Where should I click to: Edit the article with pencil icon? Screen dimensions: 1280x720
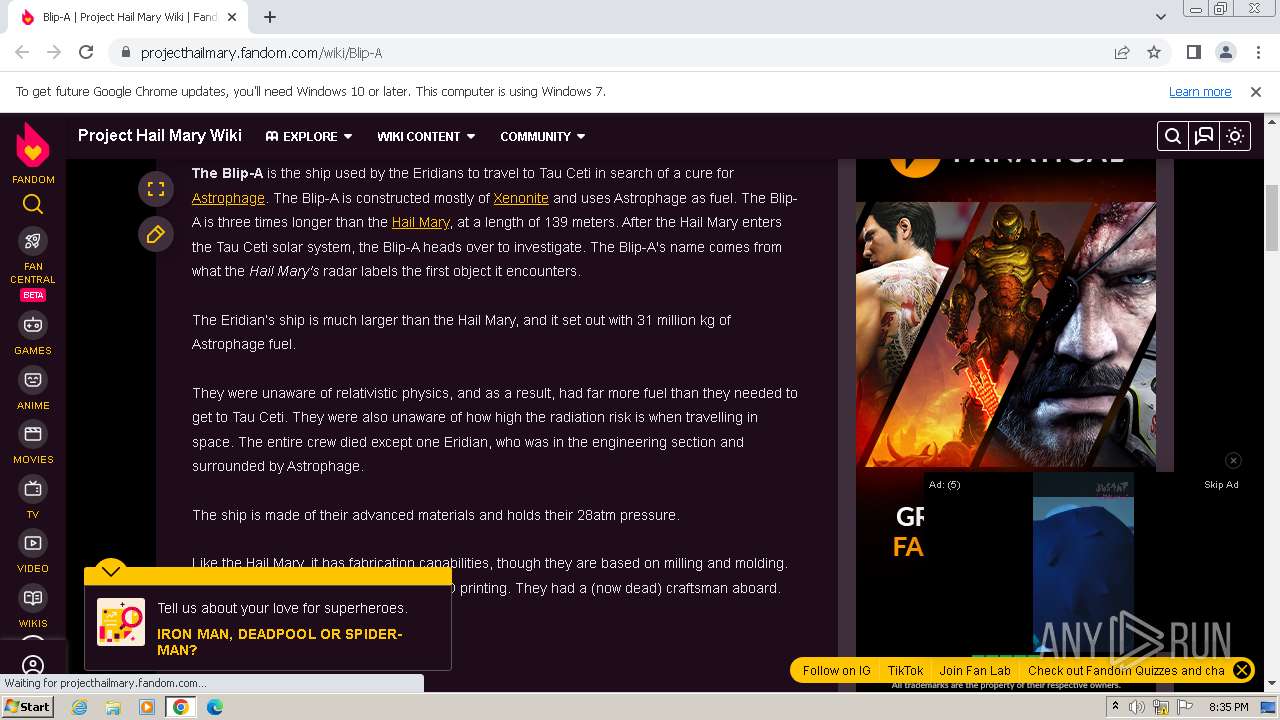(156, 234)
